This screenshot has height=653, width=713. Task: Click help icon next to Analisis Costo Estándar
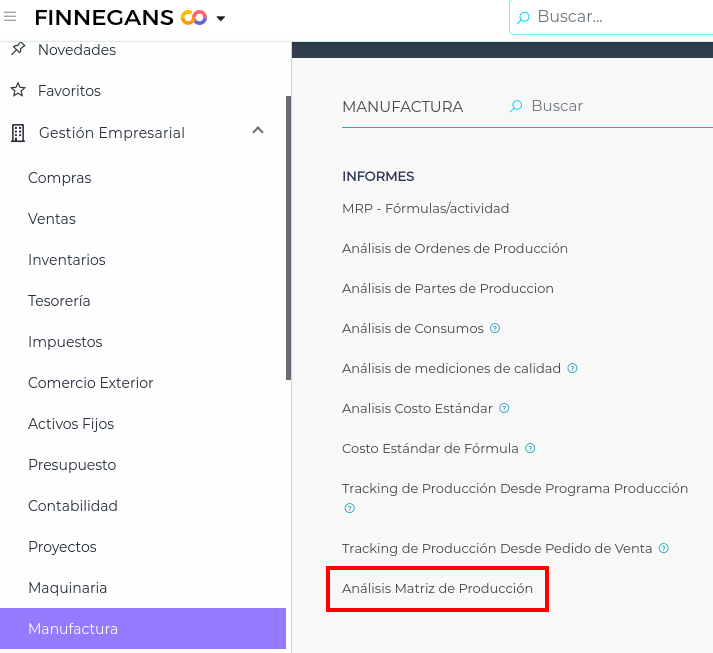[x=504, y=408]
